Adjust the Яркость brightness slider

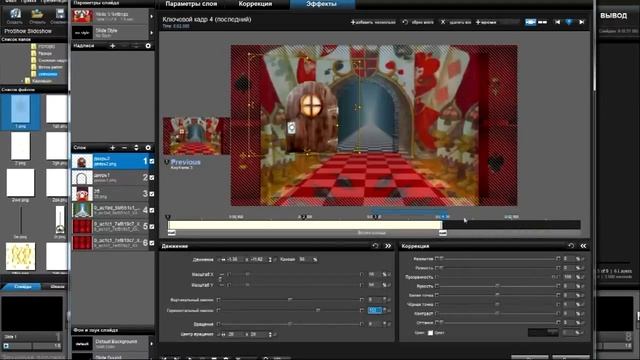[x=497, y=286]
